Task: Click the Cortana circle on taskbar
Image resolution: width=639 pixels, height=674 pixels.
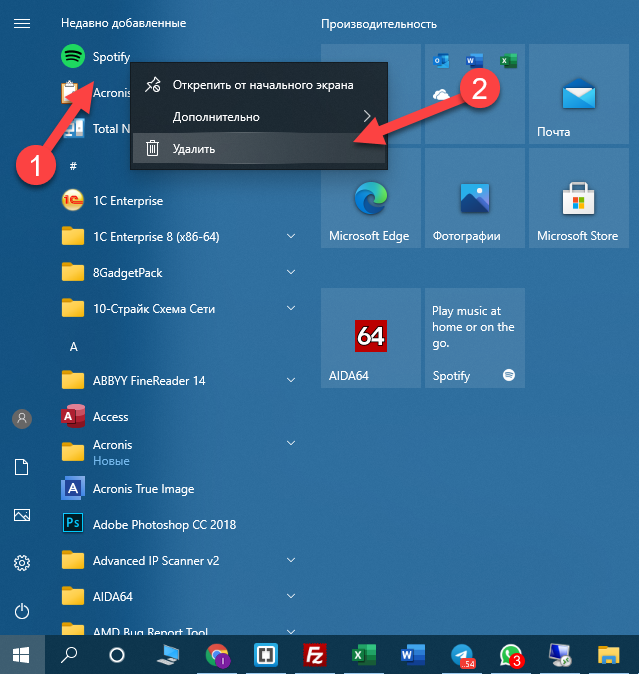Action: click(x=117, y=655)
